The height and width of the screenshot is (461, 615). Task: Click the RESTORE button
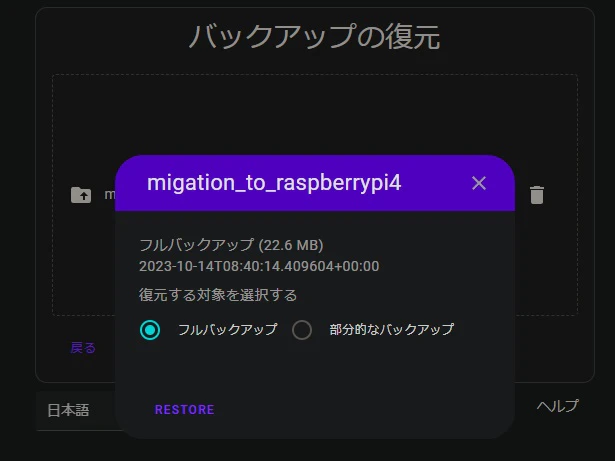(x=184, y=410)
